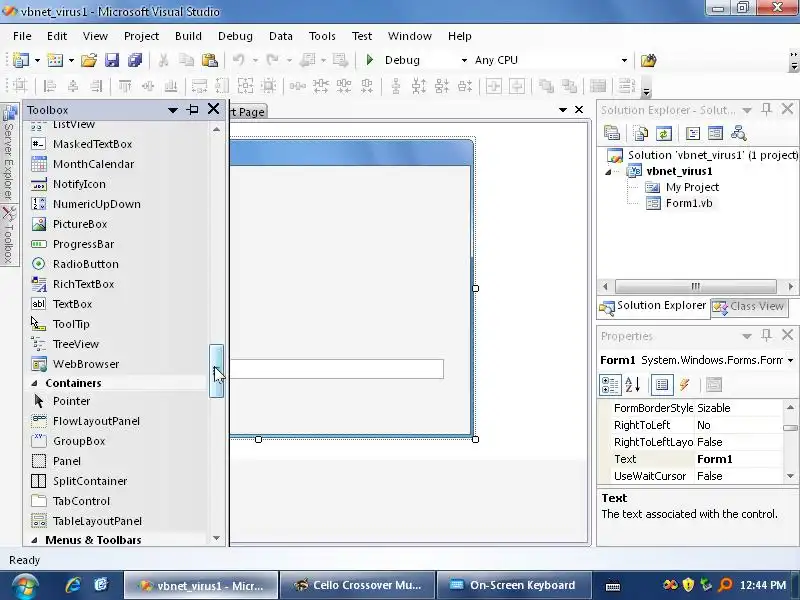The width and height of the screenshot is (800, 600).
Task: Select MaskedTextBox control in the Toolbox
Action: 92,144
